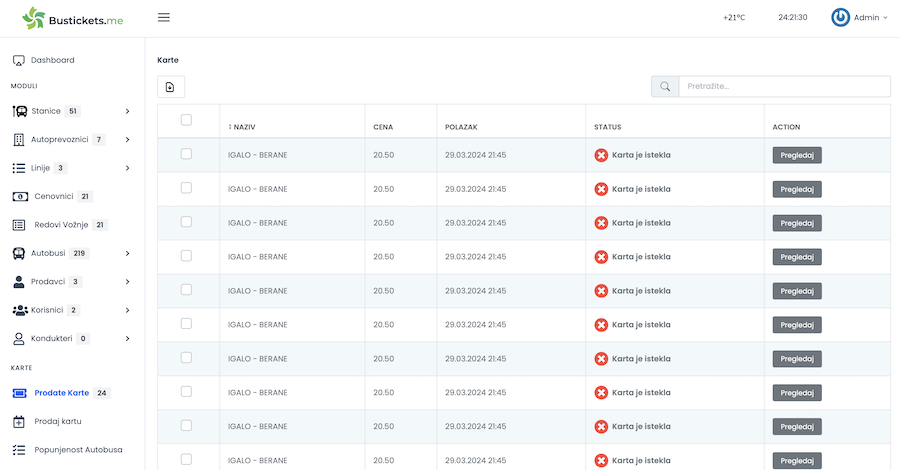Toggle the hamburger sidebar menu icon
The image size is (900, 470).
(164, 17)
